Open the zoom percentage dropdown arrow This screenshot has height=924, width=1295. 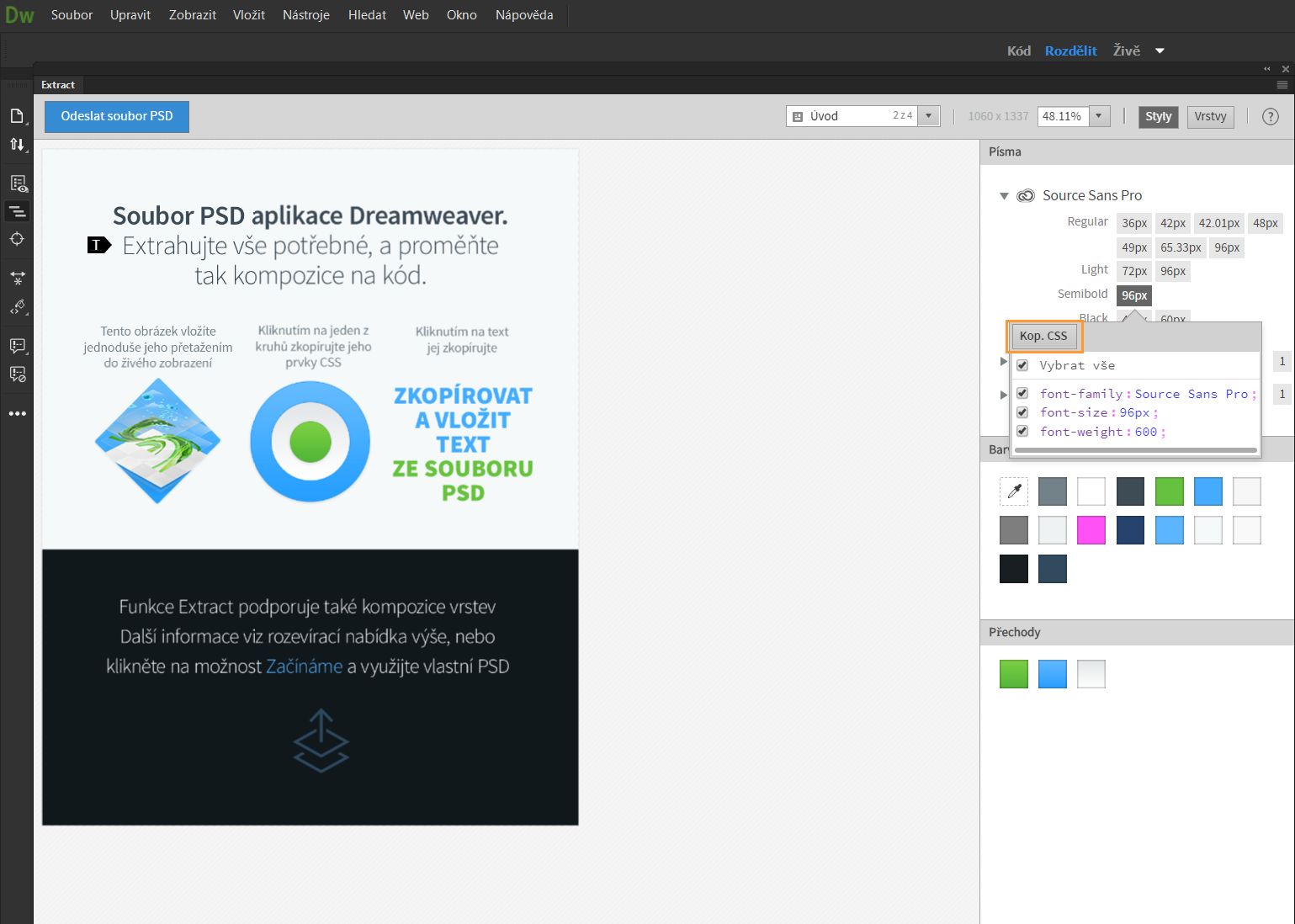click(x=1099, y=116)
